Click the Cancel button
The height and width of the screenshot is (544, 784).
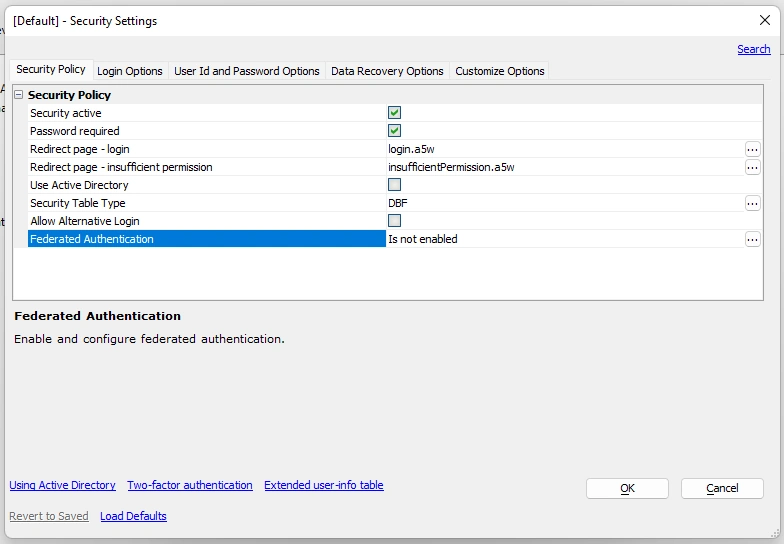point(722,488)
